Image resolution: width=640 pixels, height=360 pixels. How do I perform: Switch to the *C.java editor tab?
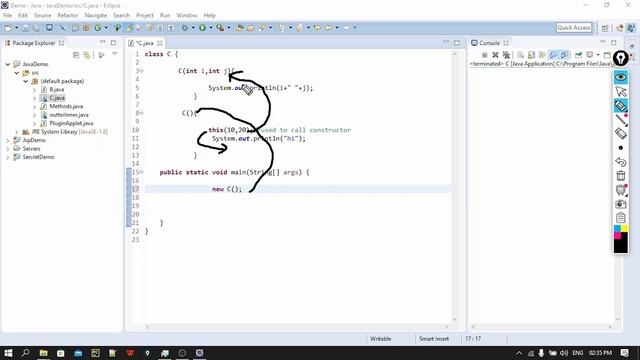(x=145, y=43)
